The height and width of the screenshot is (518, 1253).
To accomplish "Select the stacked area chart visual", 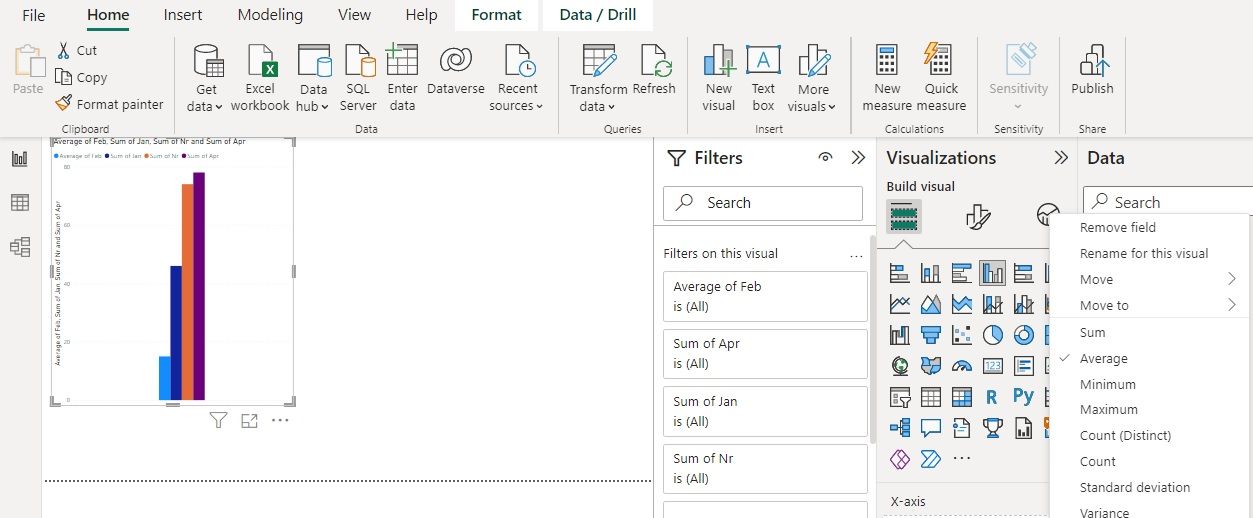I will 962,304.
